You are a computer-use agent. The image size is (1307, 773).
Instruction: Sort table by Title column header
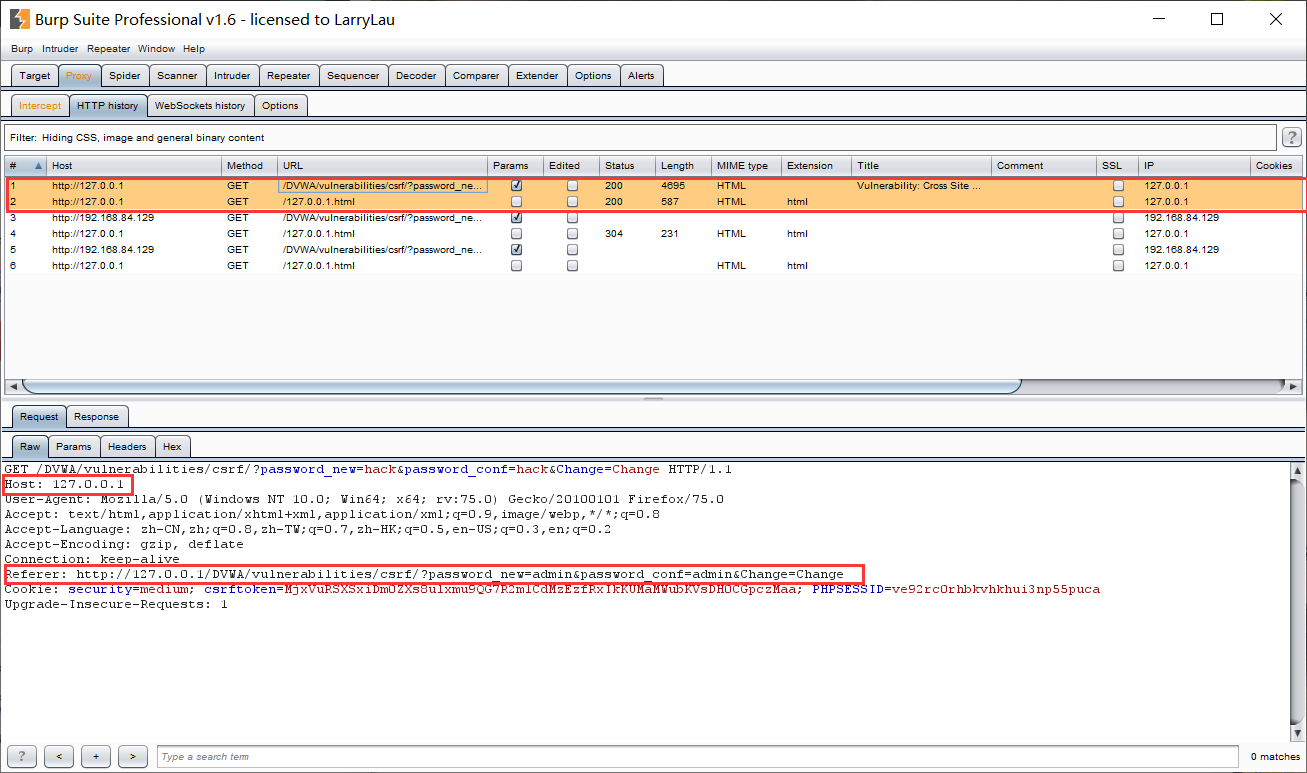tap(921, 166)
